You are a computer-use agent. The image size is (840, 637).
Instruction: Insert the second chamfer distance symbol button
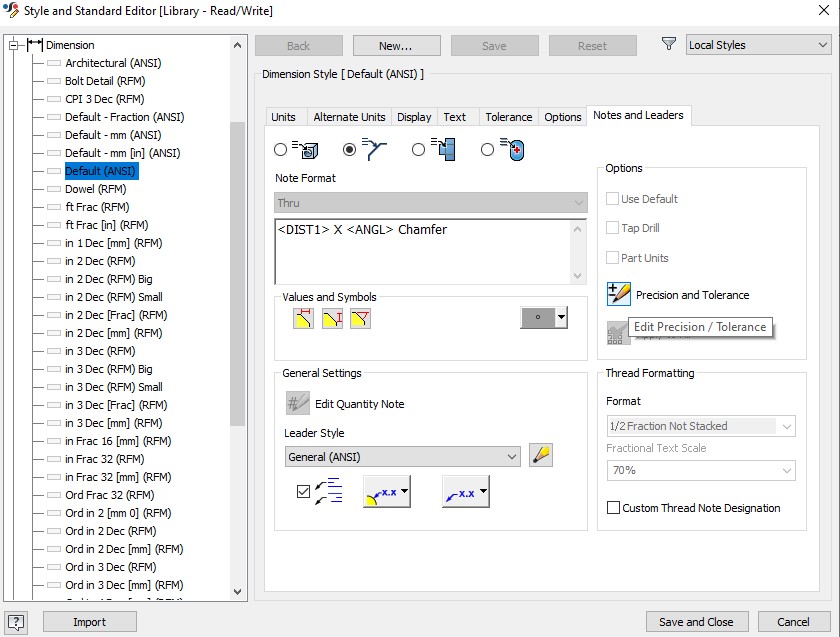pyautogui.click(x=332, y=319)
